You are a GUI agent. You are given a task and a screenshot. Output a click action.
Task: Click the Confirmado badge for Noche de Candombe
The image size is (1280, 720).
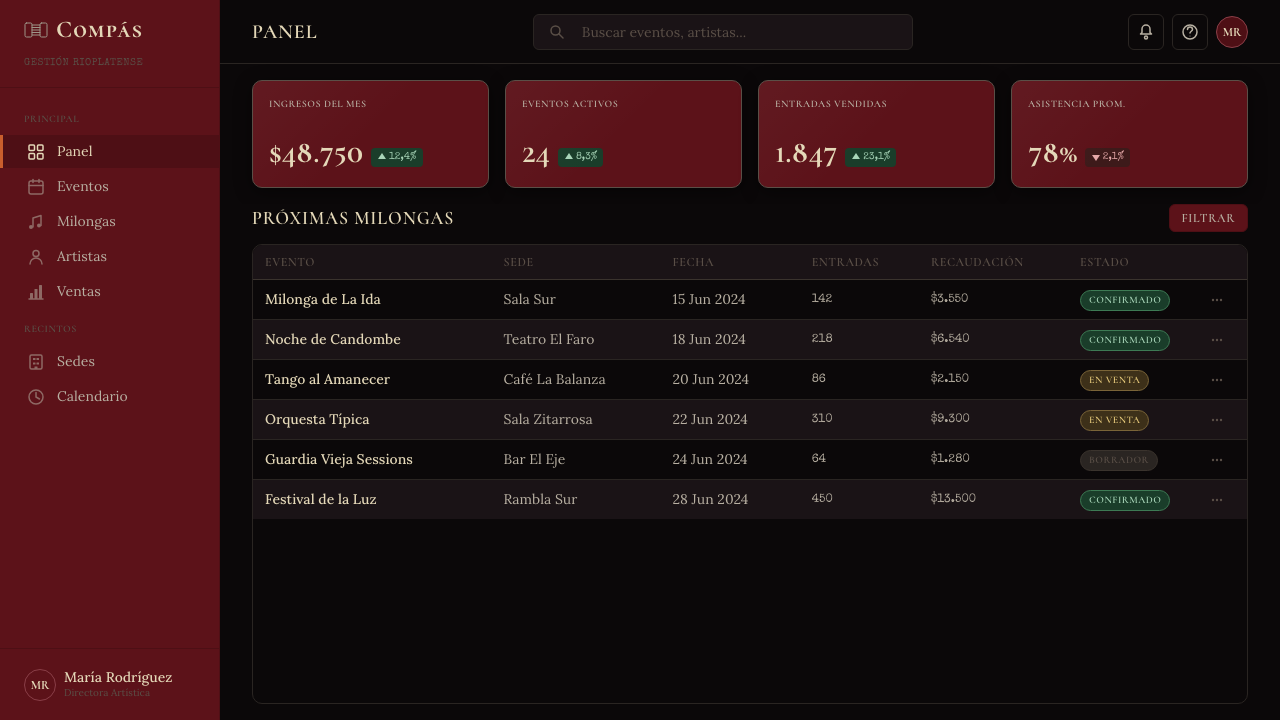(1125, 340)
